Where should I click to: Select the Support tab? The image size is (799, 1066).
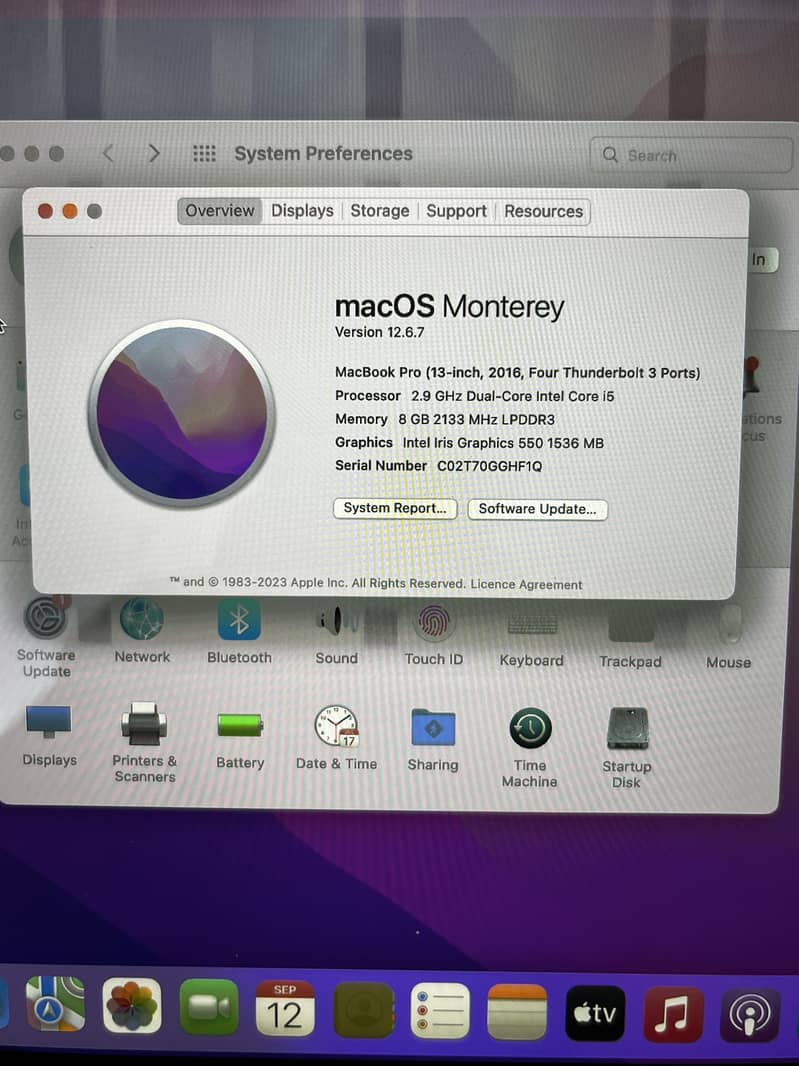pyautogui.click(x=456, y=211)
